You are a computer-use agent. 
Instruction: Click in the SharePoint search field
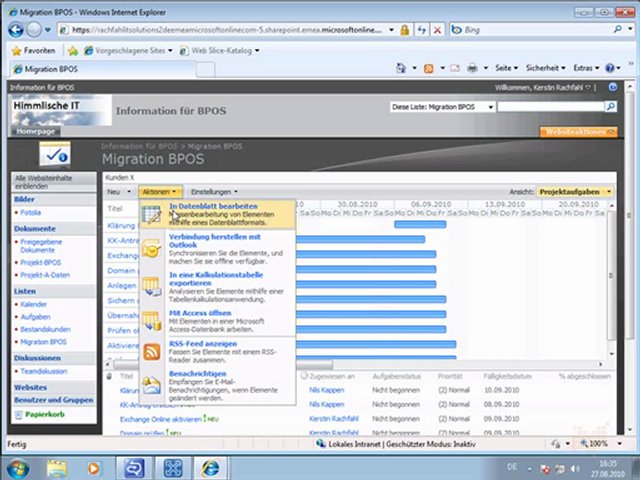(x=549, y=106)
